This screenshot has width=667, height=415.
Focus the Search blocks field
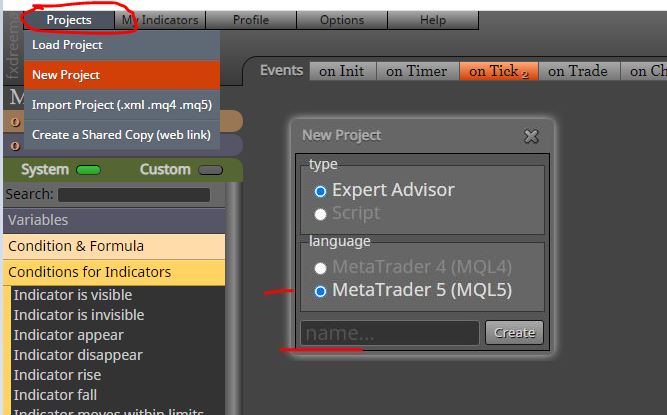click(134, 195)
